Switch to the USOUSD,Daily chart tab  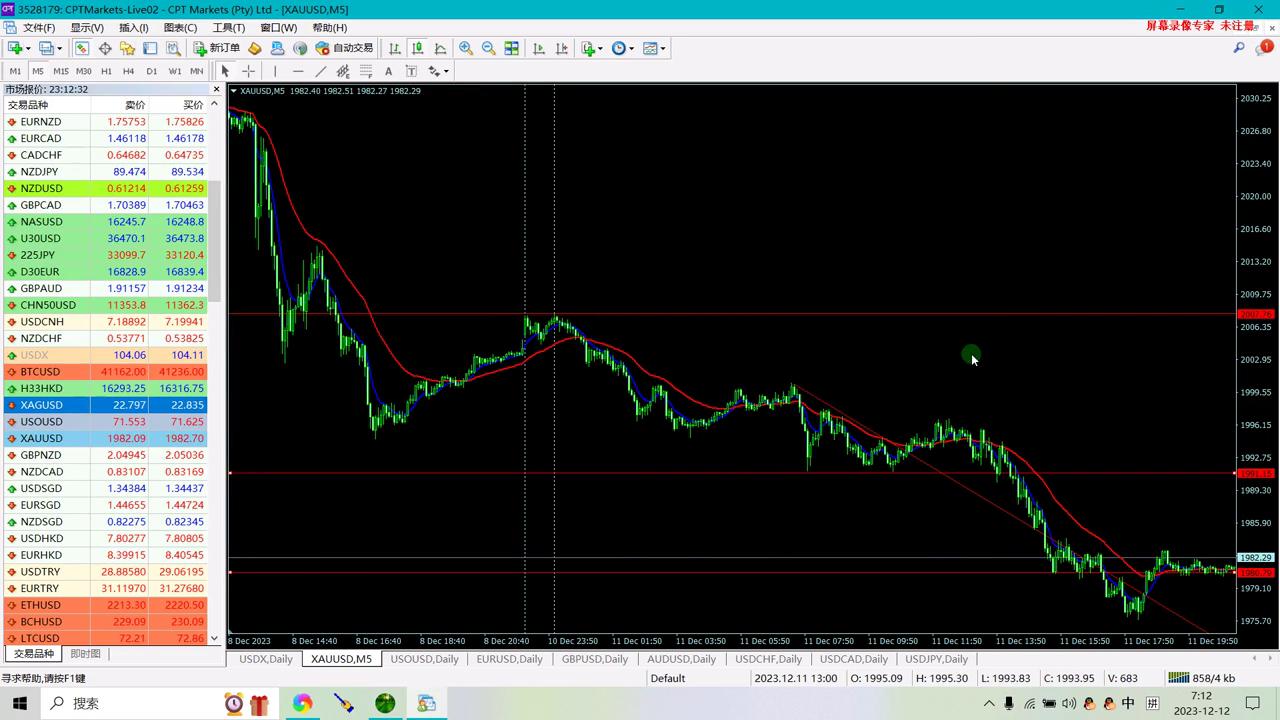[x=424, y=659]
